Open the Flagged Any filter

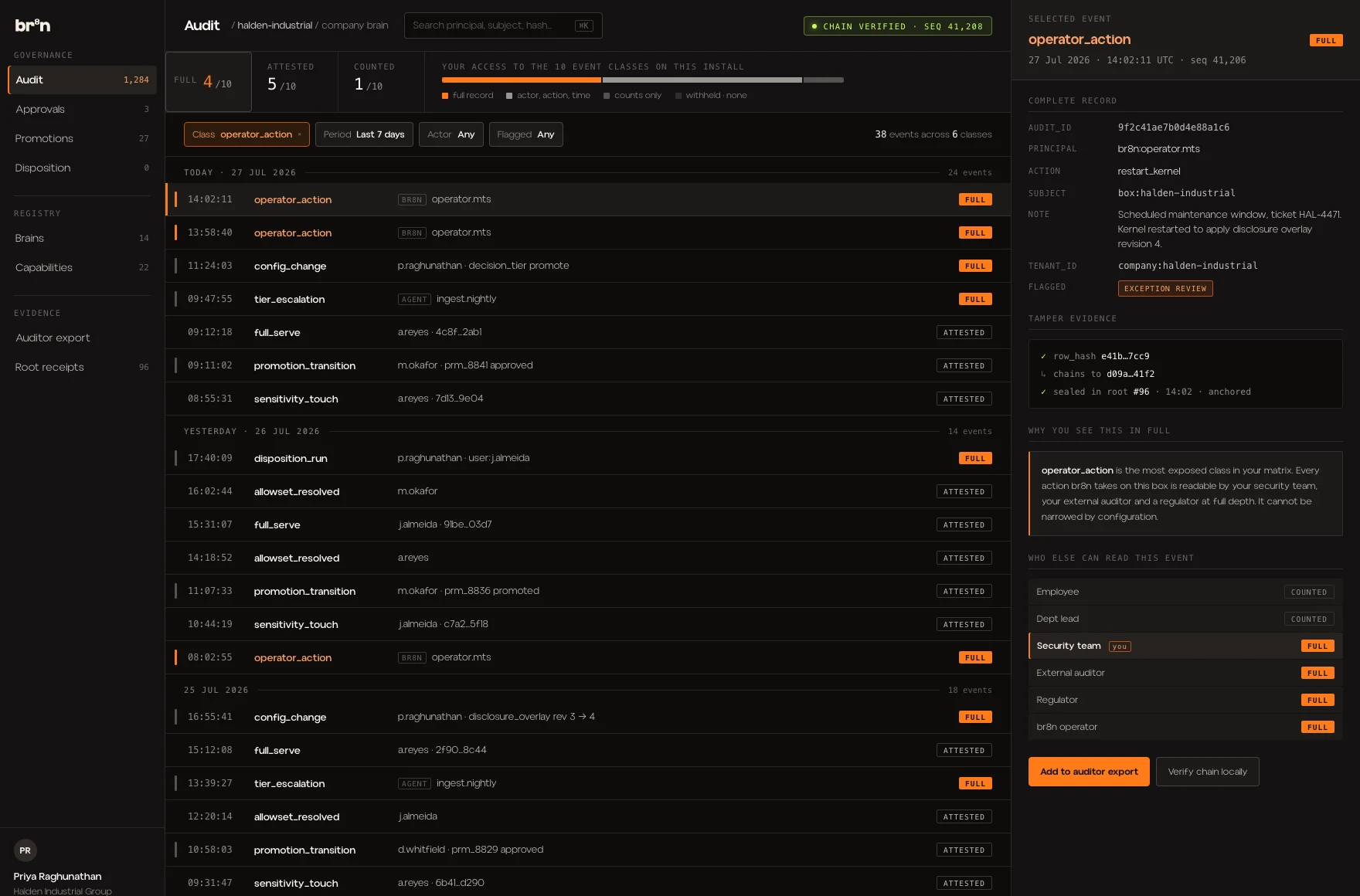(x=526, y=134)
